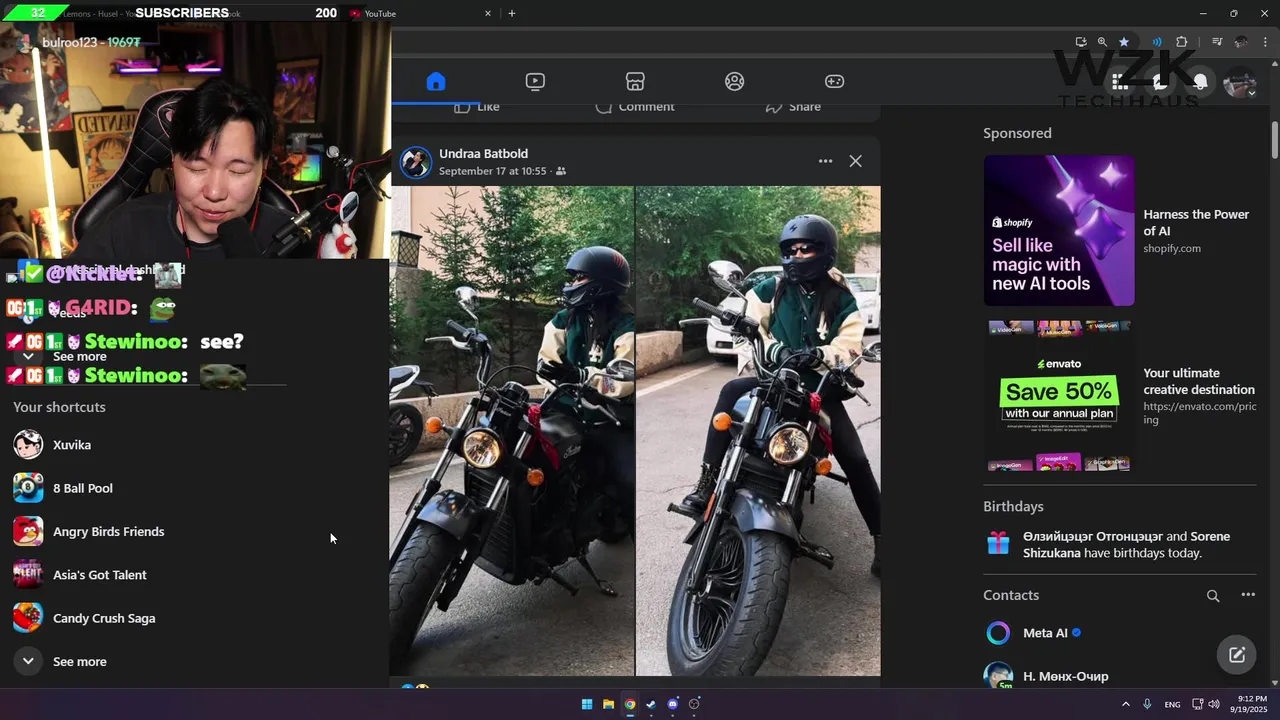
Task: Click the install app icon in address bar
Action: point(1081,42)
